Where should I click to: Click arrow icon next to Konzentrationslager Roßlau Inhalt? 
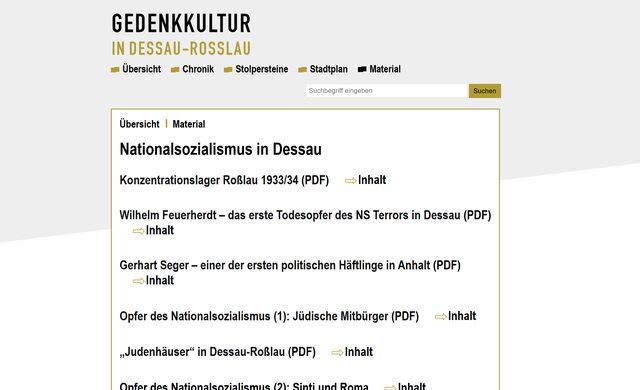[x=351, y=181]
